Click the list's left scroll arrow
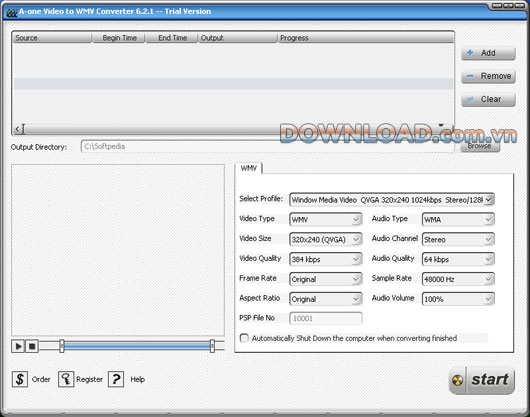 click(x=18, y=129)
